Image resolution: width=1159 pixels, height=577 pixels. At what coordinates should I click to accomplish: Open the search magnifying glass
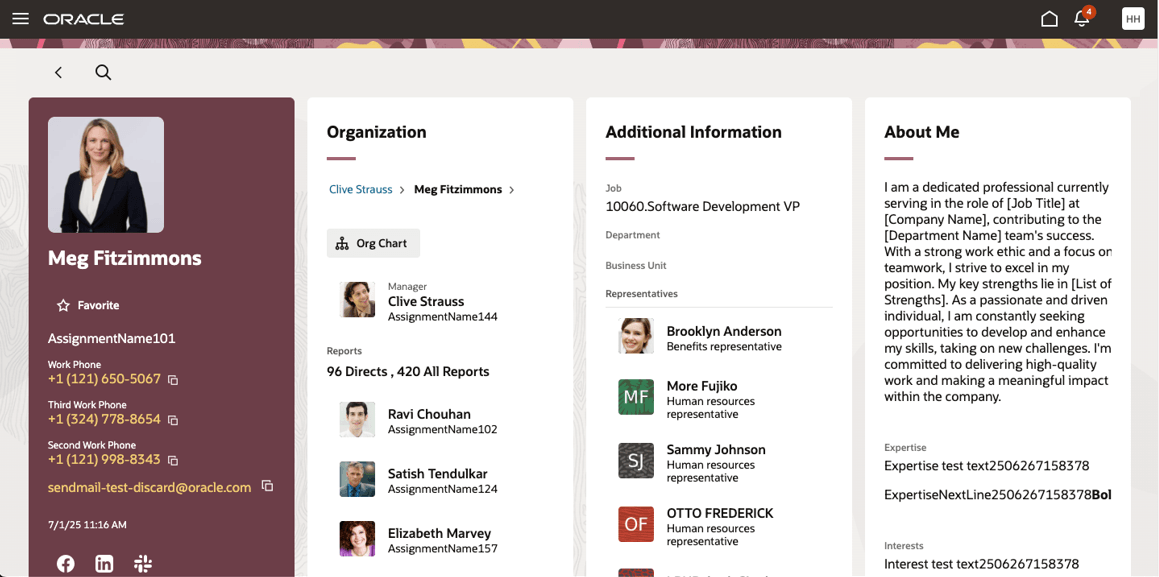pyautogui.click(x=103, y=72)
